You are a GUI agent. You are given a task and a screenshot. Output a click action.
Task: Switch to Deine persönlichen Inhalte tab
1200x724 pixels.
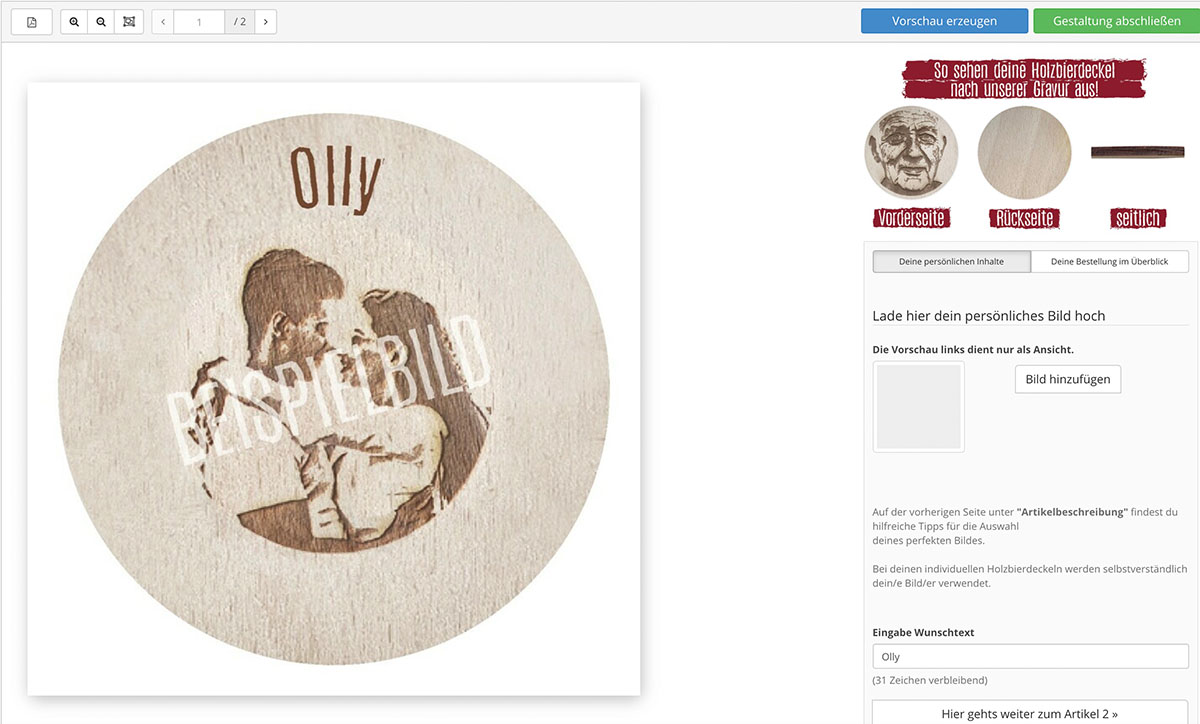(951, 262)
